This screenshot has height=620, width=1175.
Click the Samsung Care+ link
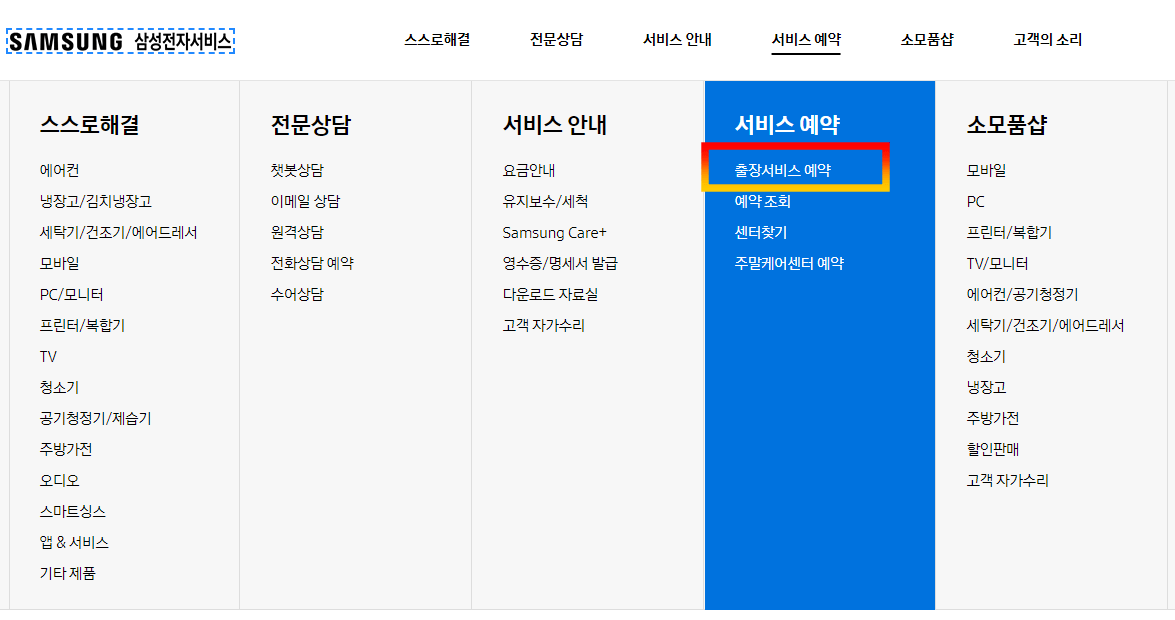(555, 232)
